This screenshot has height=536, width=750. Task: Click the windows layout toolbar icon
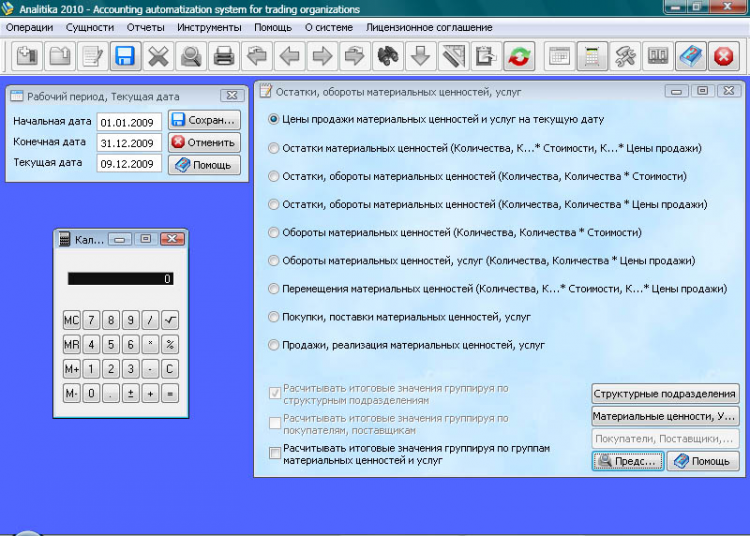click(657, 56)
